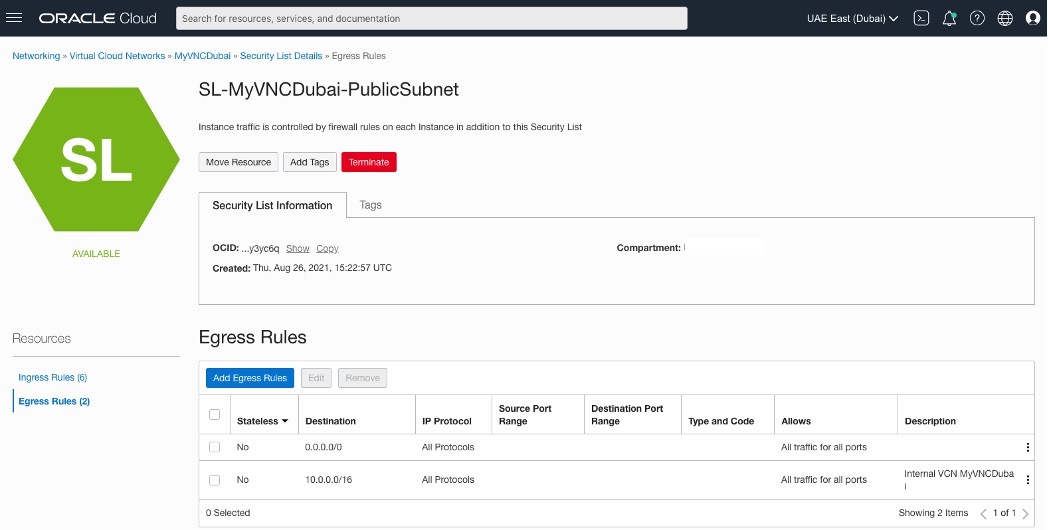
Task: Click the 0.0.0.0/0 destination cell
Action: click(323, 447)
